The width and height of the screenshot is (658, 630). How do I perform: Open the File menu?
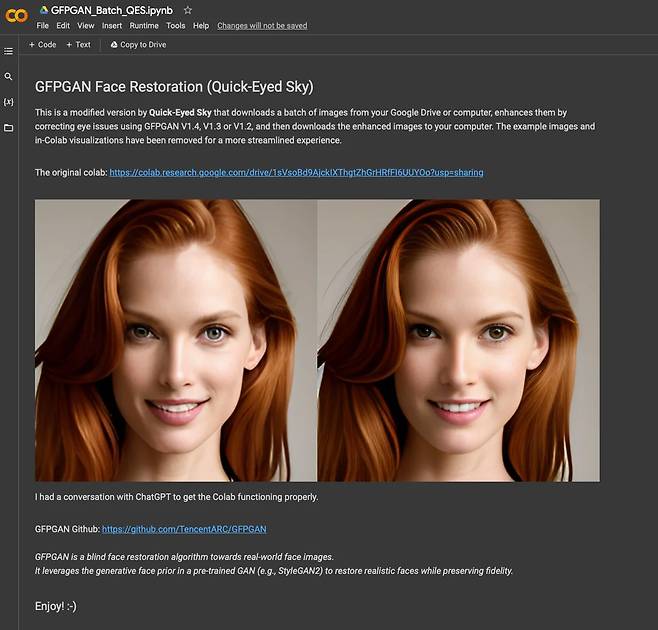(x=43, y=26)
